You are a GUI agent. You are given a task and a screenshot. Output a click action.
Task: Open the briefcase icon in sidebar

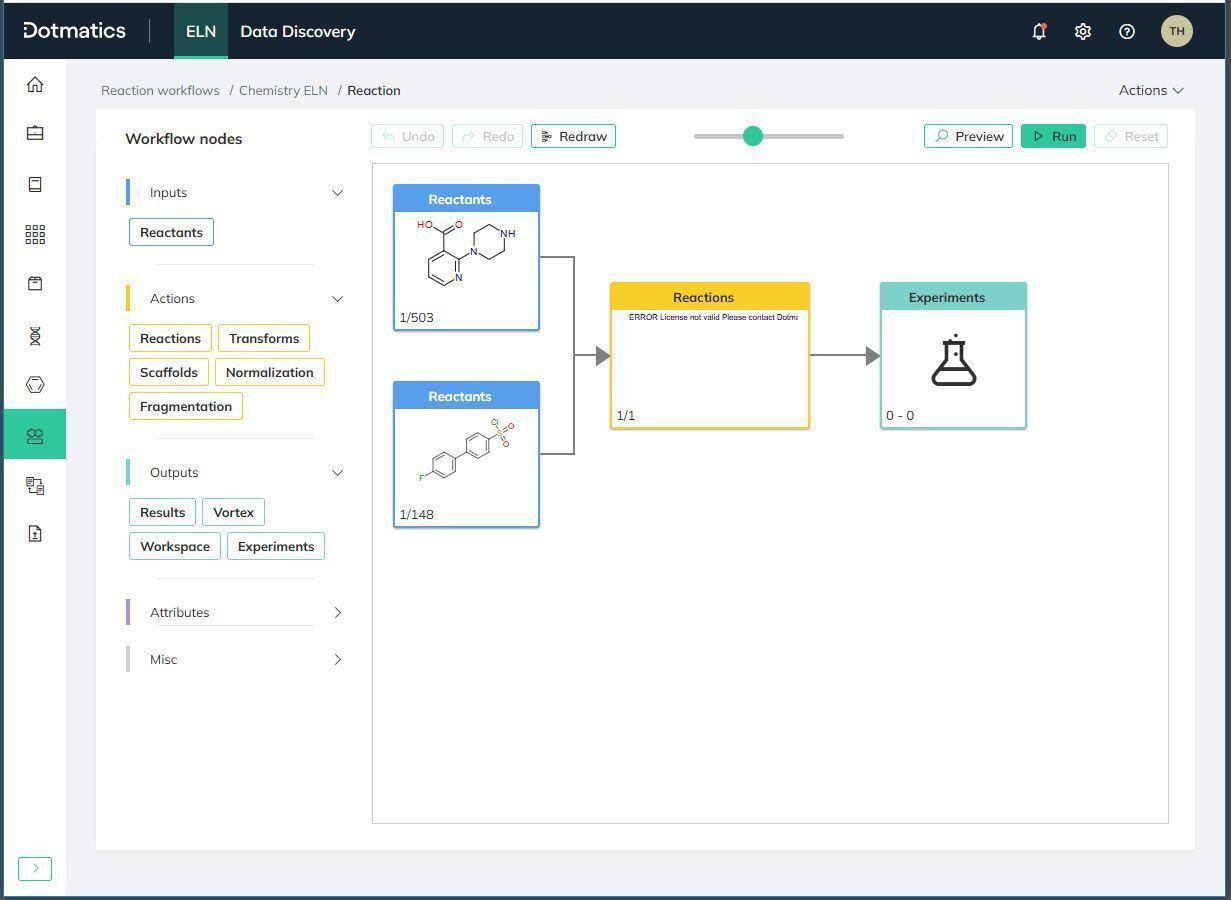[35, 133]
